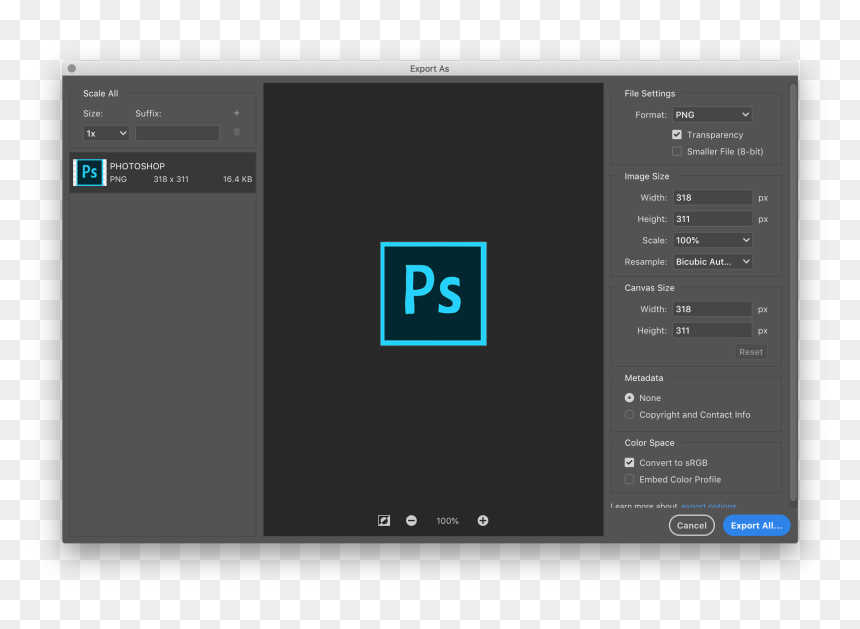Close the Export As dialog window
This screenshot has width=860, height=629.
72,69
